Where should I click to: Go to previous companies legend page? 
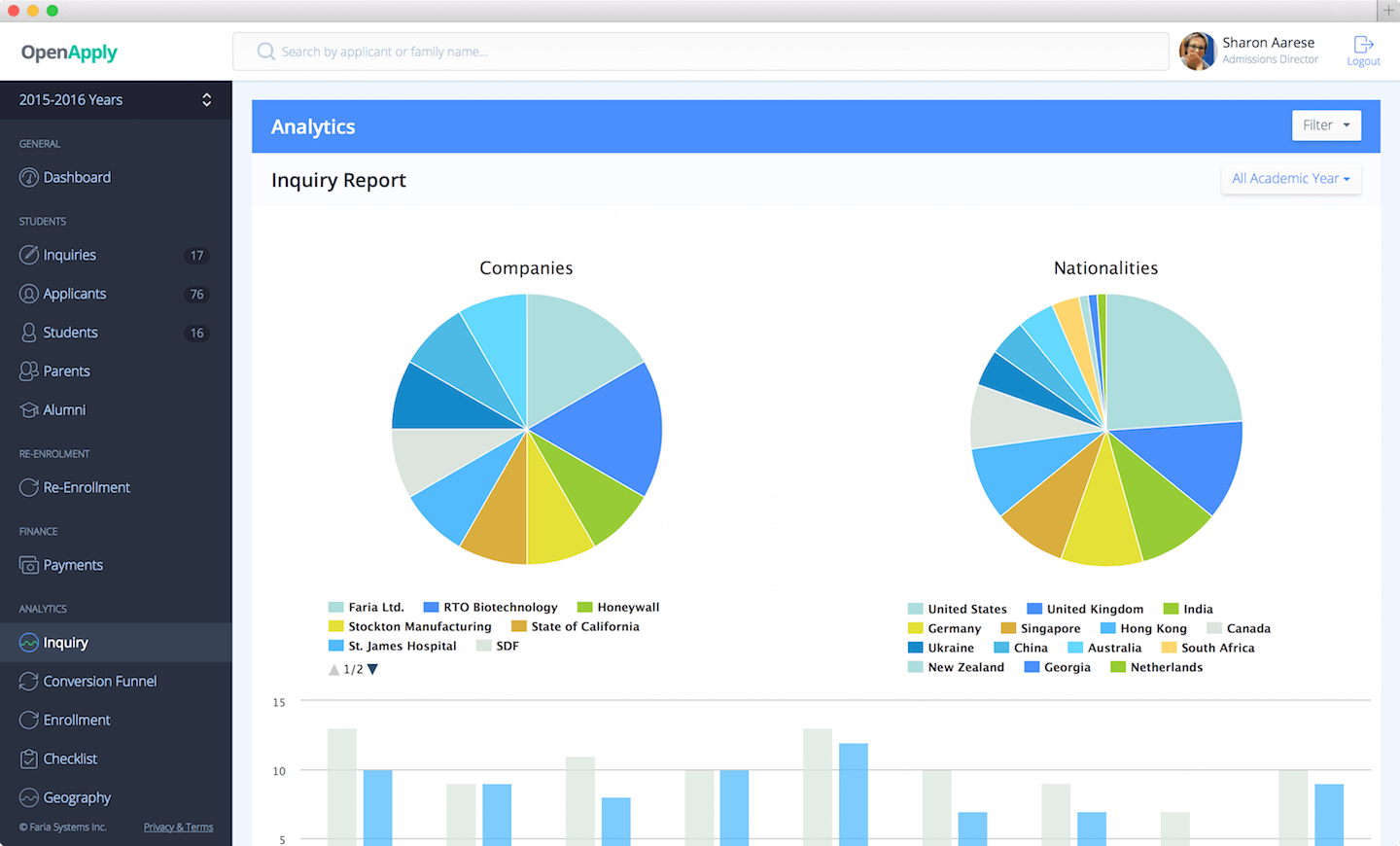(333, 669)
